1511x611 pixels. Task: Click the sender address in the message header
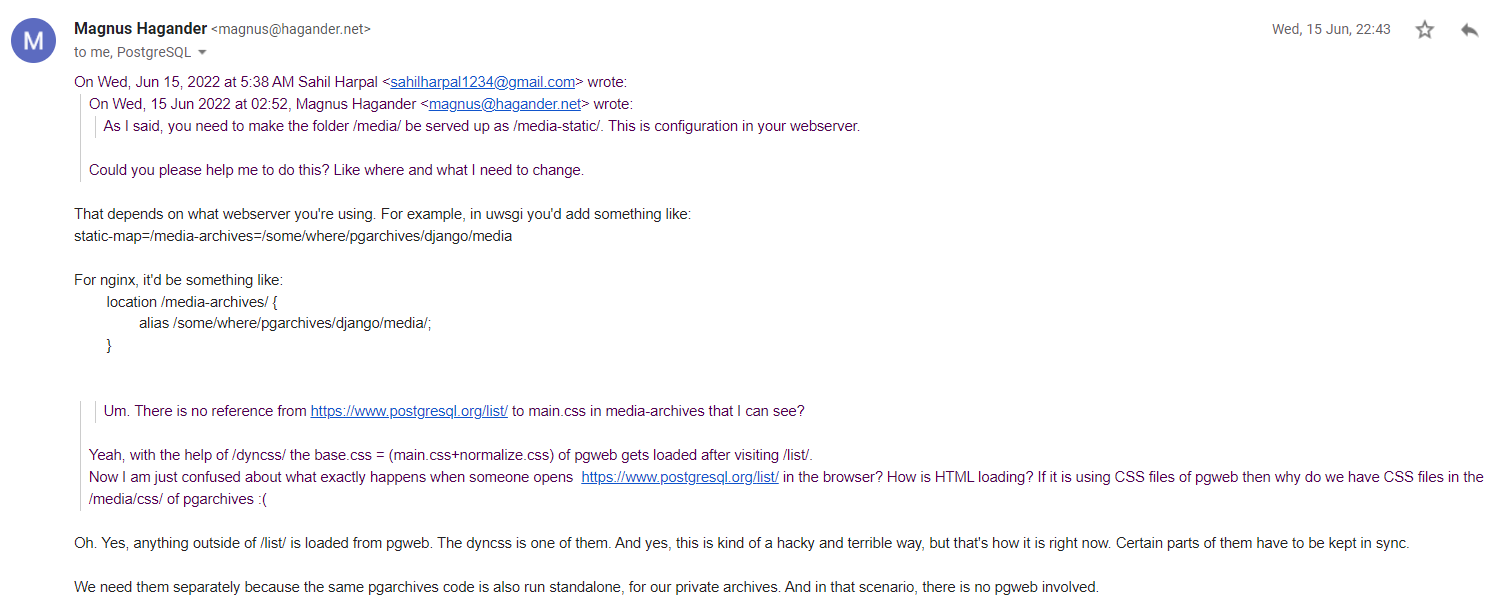tap(291, 30)
